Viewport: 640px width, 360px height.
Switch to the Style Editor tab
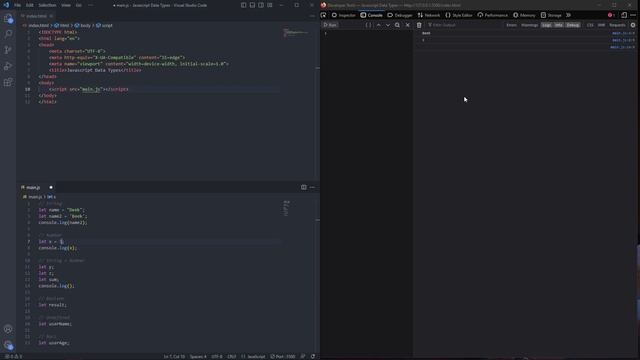tap(459, 15)
